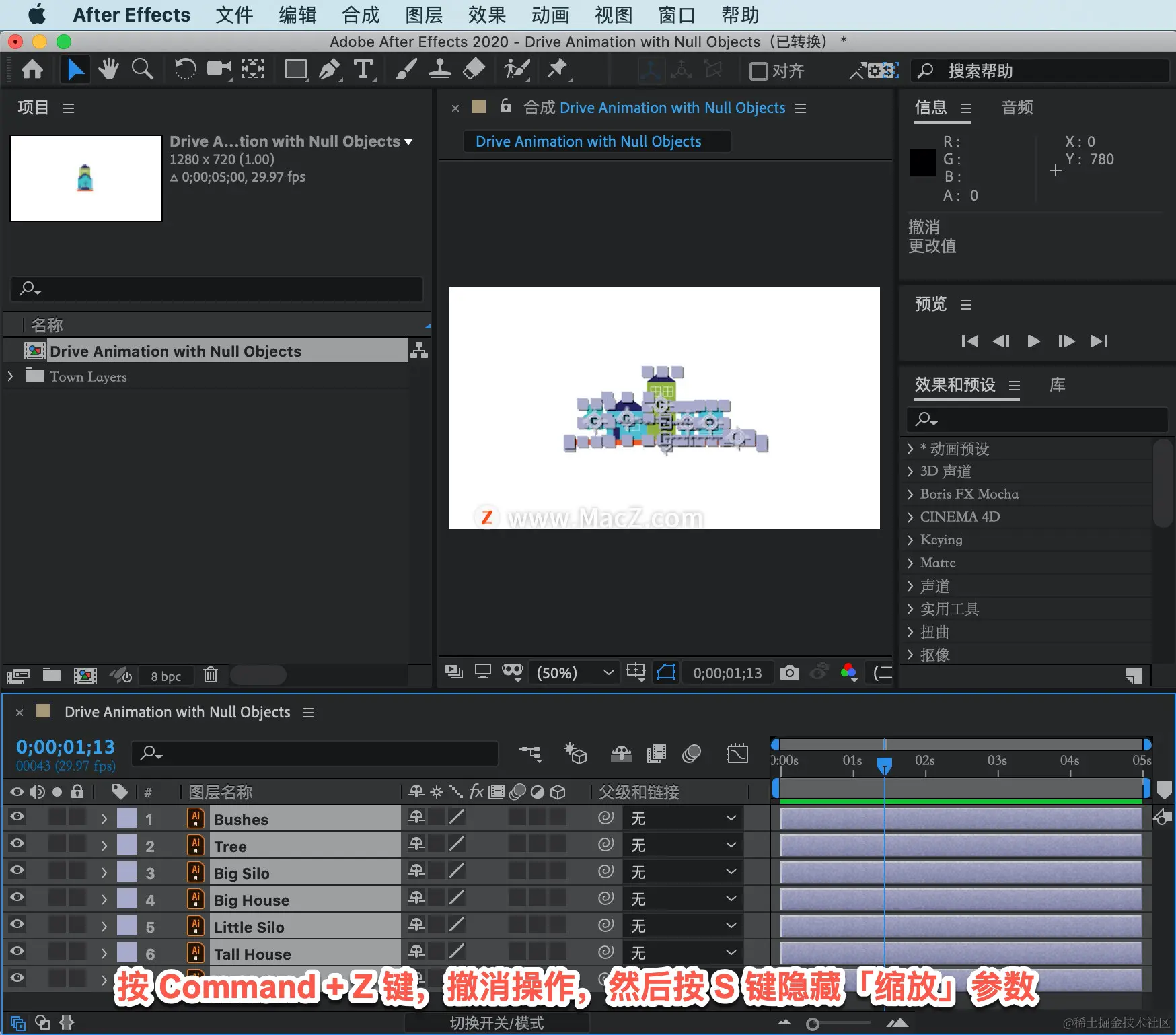Click the 搜索帮助 search field

[1040, 71]
